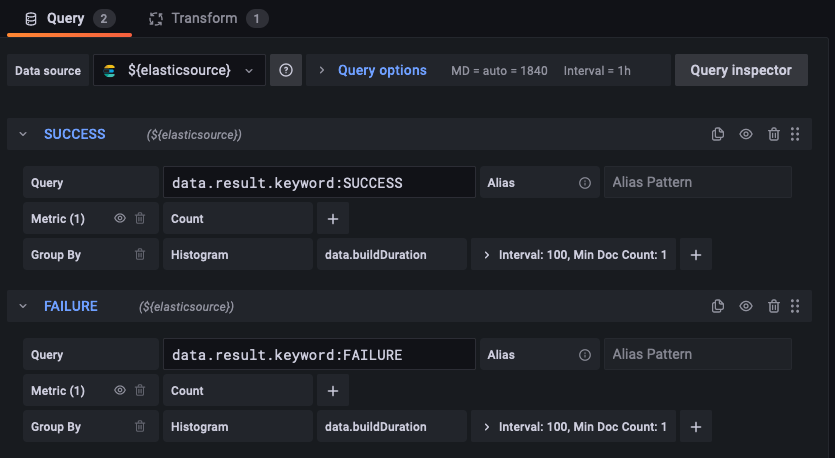
Task: Delete the FAILURE query
Action: coord(774,306)
